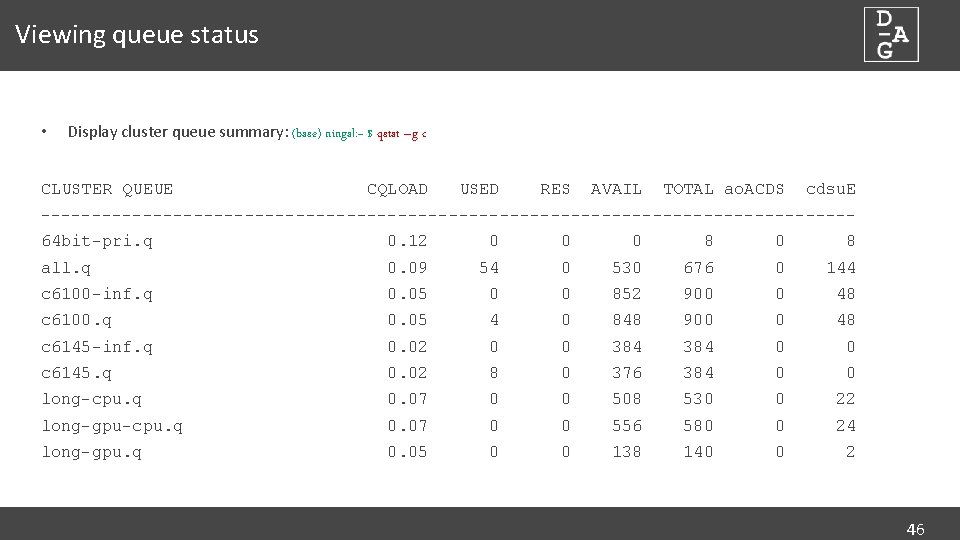Click the USED column header
The width and height of the screenshot is (960, 540).
(479, 189)
